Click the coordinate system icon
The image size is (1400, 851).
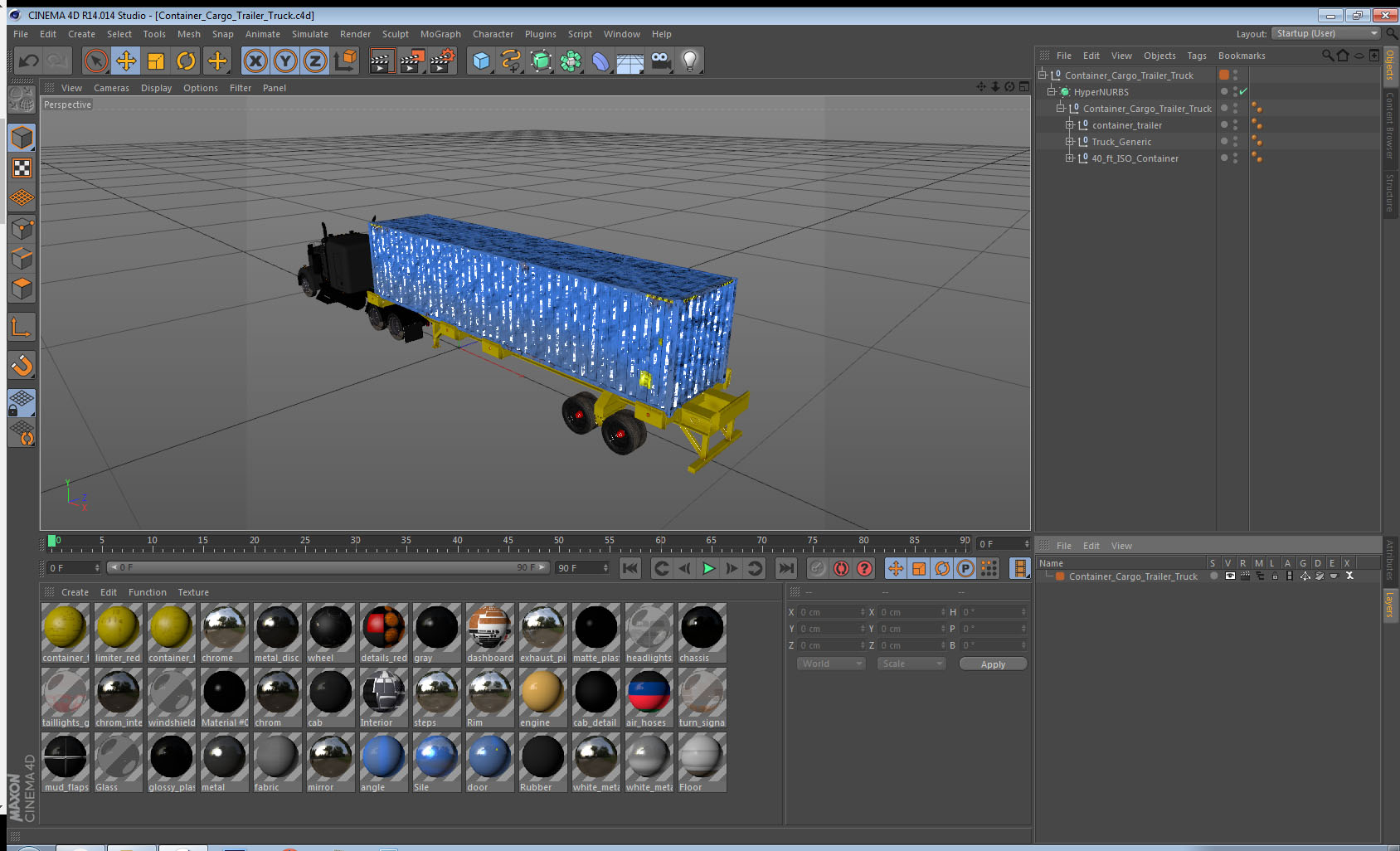click(x=345, y=61)
